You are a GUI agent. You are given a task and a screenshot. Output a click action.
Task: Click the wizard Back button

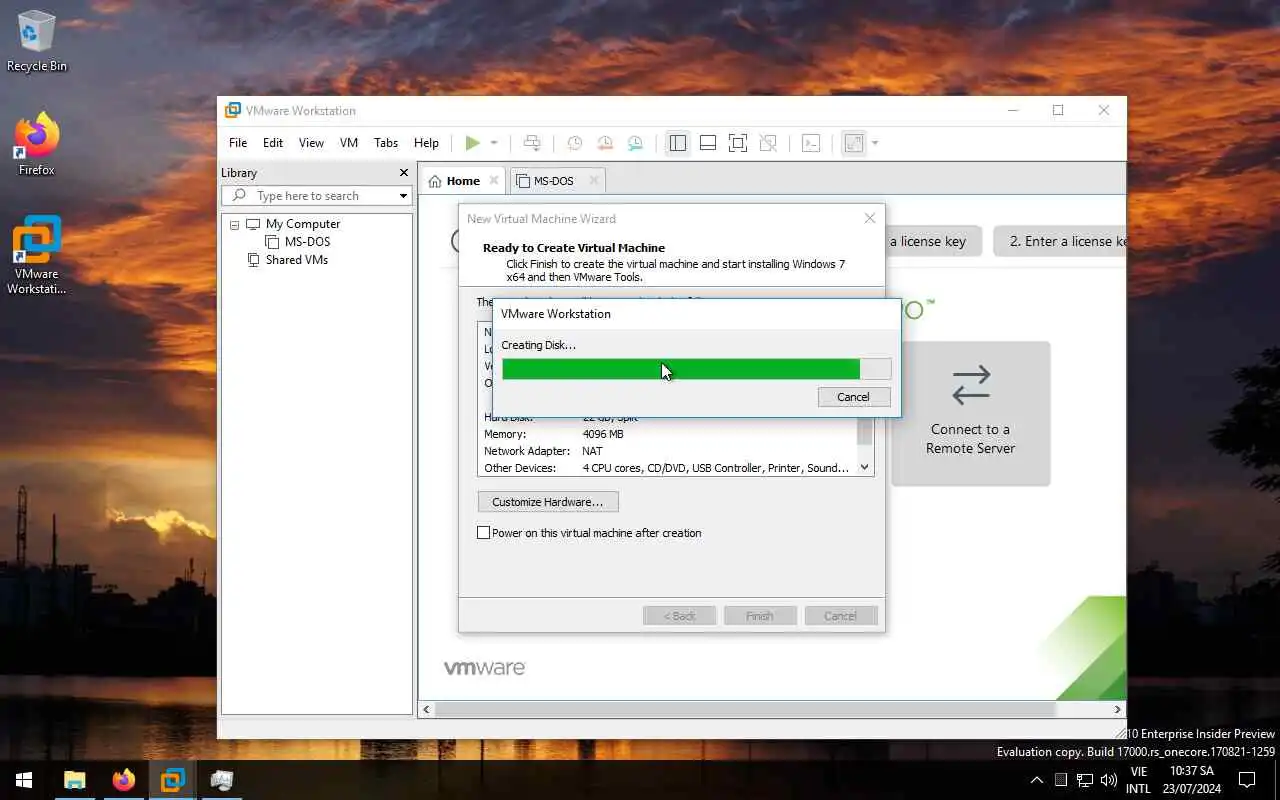[679, 616]
